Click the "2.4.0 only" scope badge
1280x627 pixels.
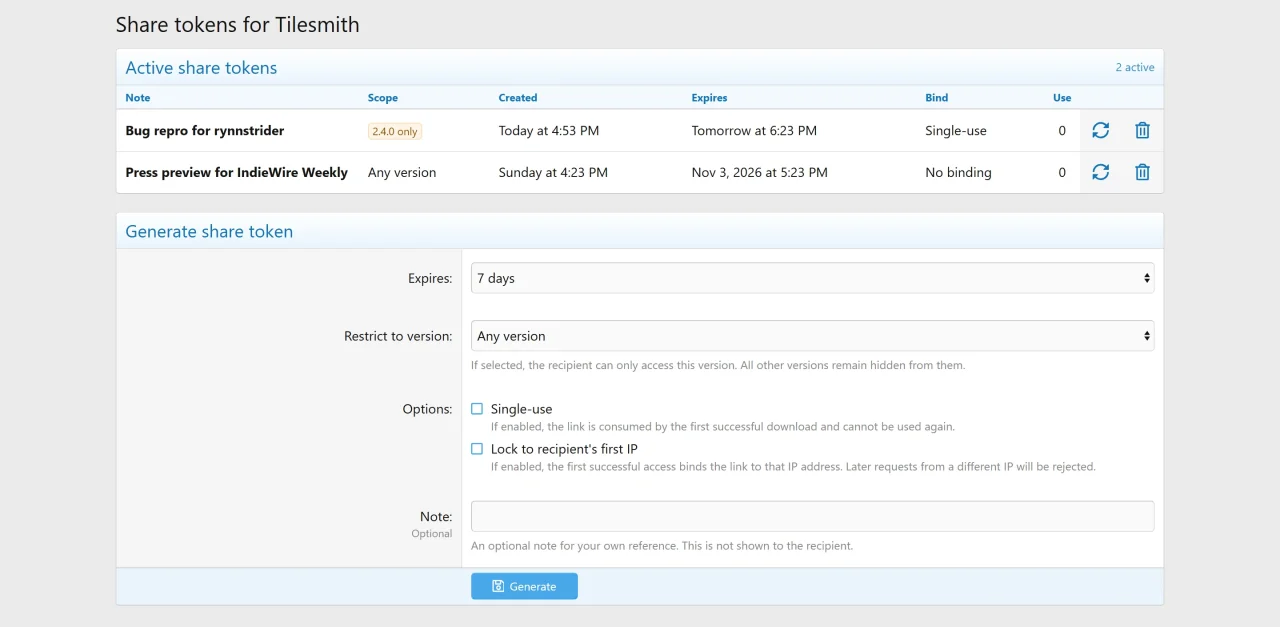point(395,131)
